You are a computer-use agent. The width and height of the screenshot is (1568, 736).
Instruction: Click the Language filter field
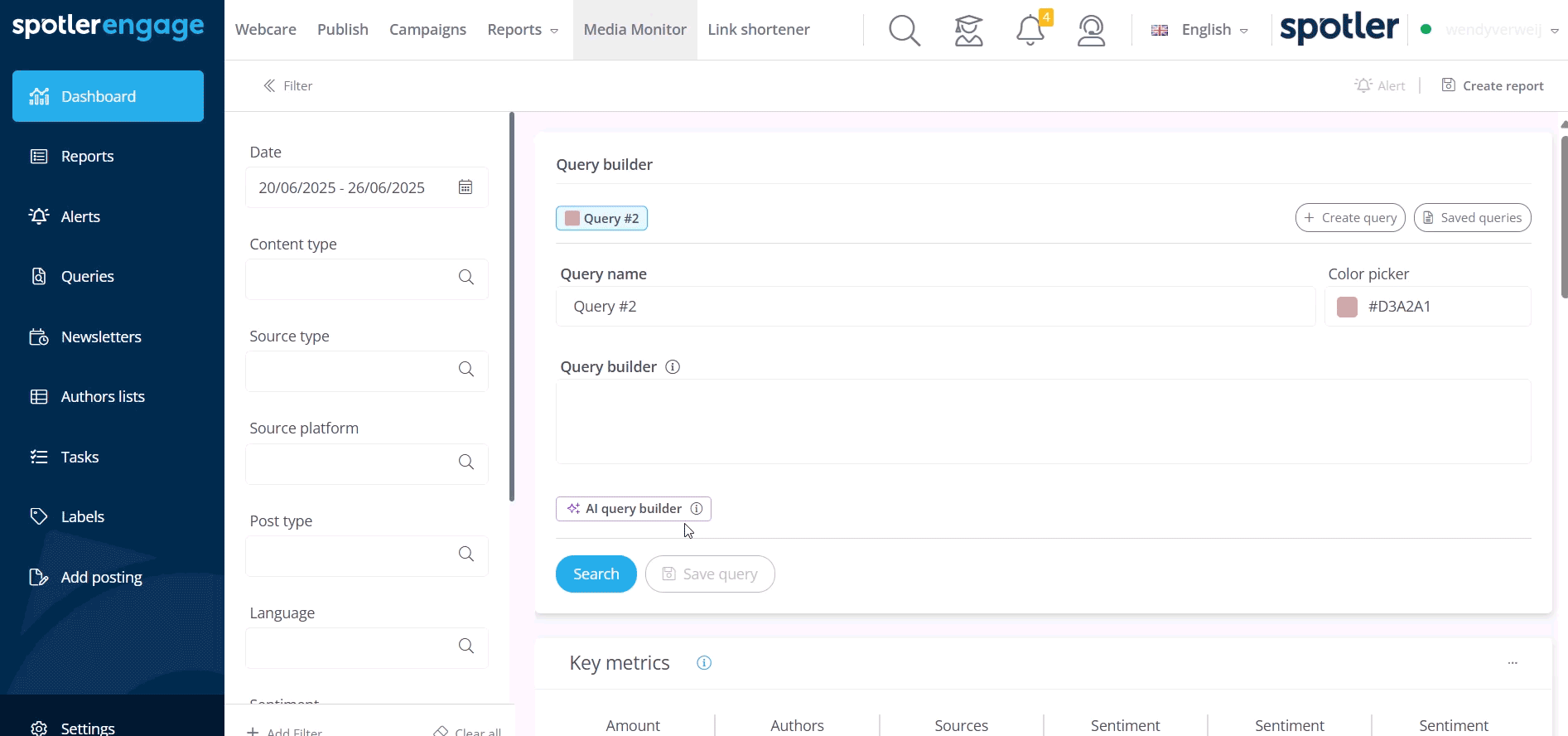(367, 647)
